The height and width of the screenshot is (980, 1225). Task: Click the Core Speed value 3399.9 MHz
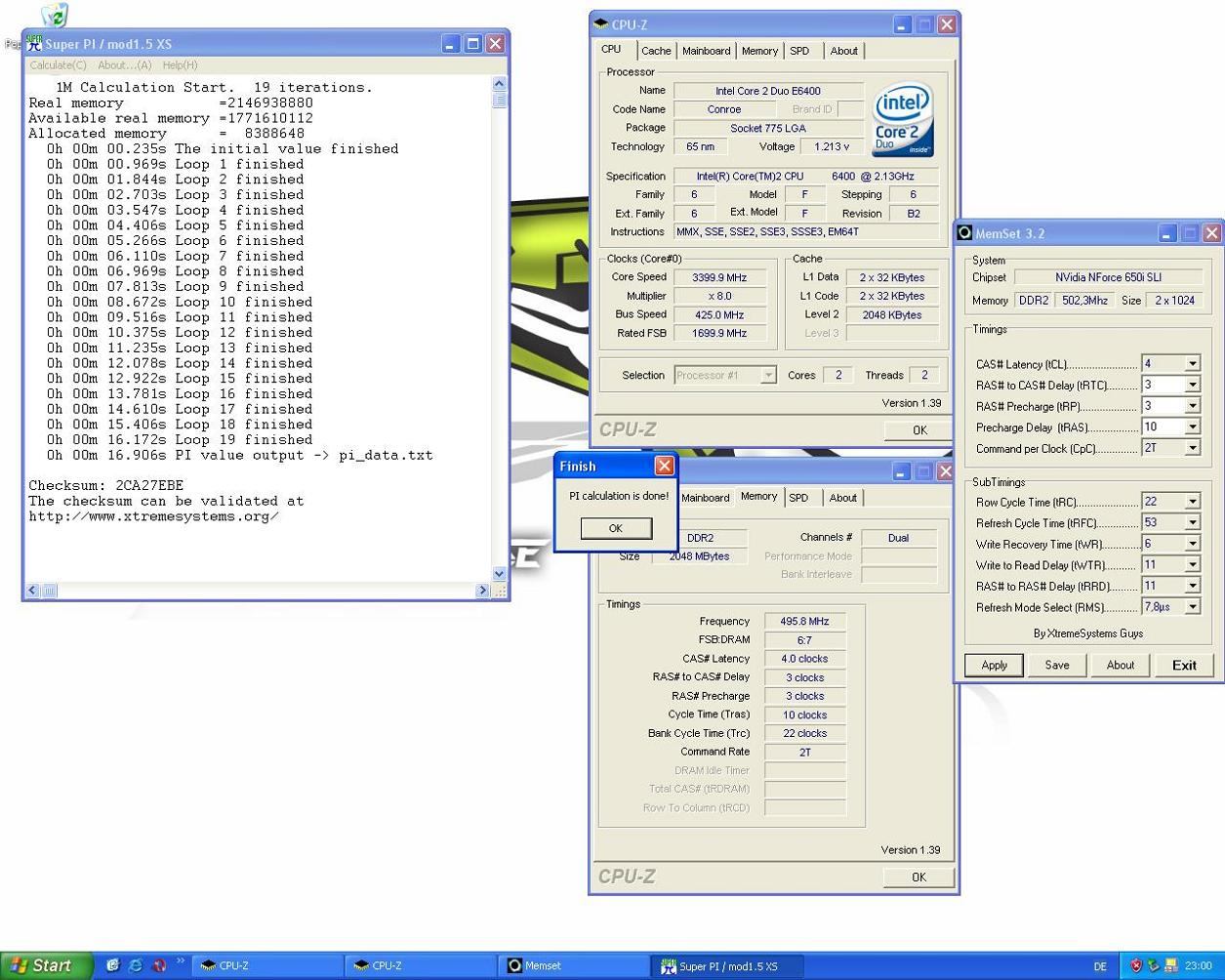[722, 277]
